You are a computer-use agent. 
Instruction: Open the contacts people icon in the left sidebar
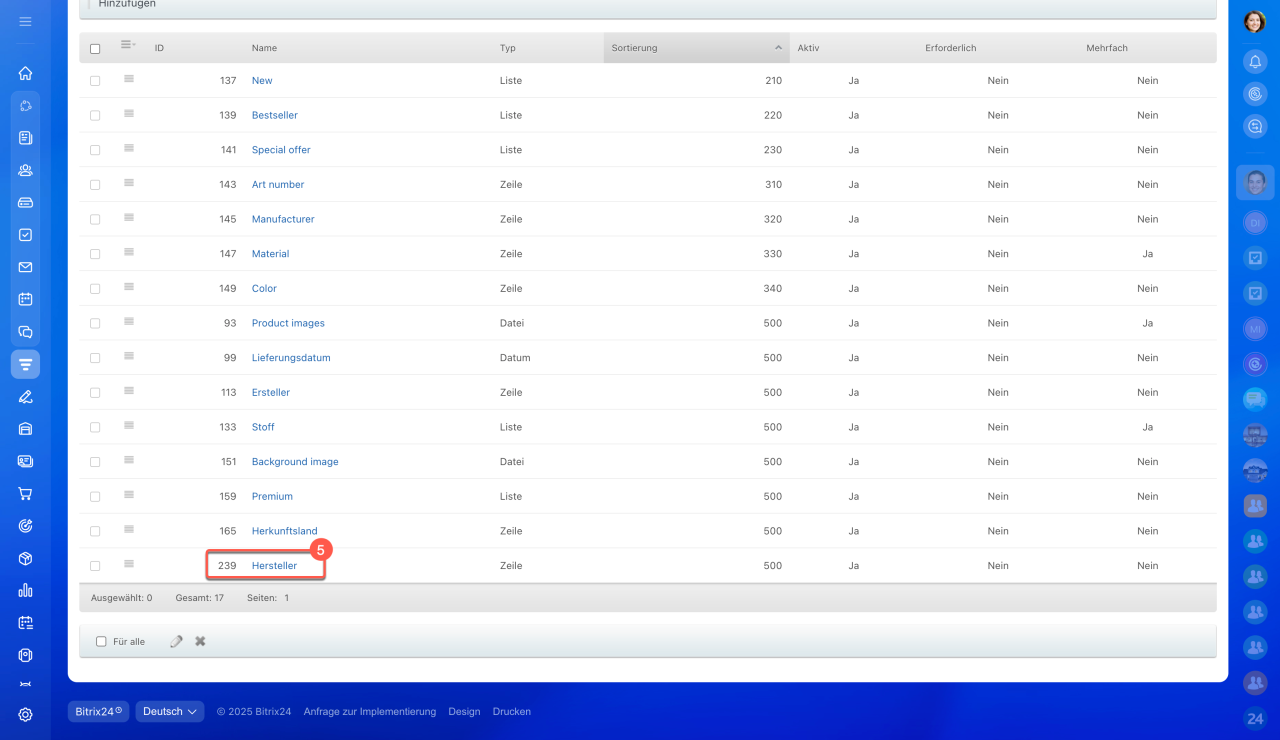[x=25, y=170]
